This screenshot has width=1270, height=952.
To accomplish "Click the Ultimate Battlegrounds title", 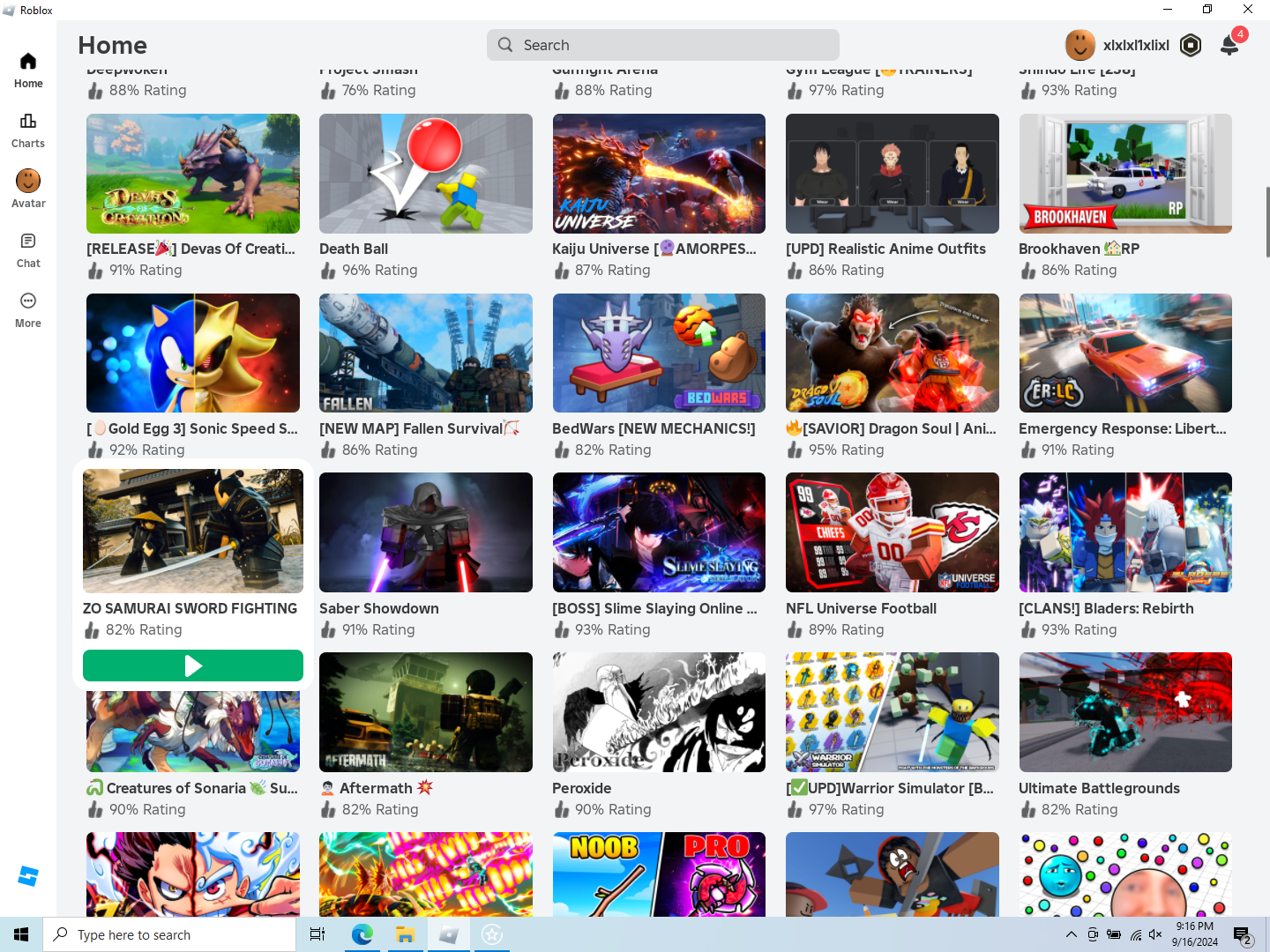I will (1099, 788).
